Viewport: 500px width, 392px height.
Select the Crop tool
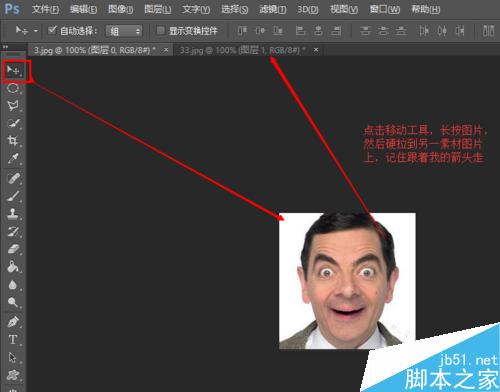point(13,141)
